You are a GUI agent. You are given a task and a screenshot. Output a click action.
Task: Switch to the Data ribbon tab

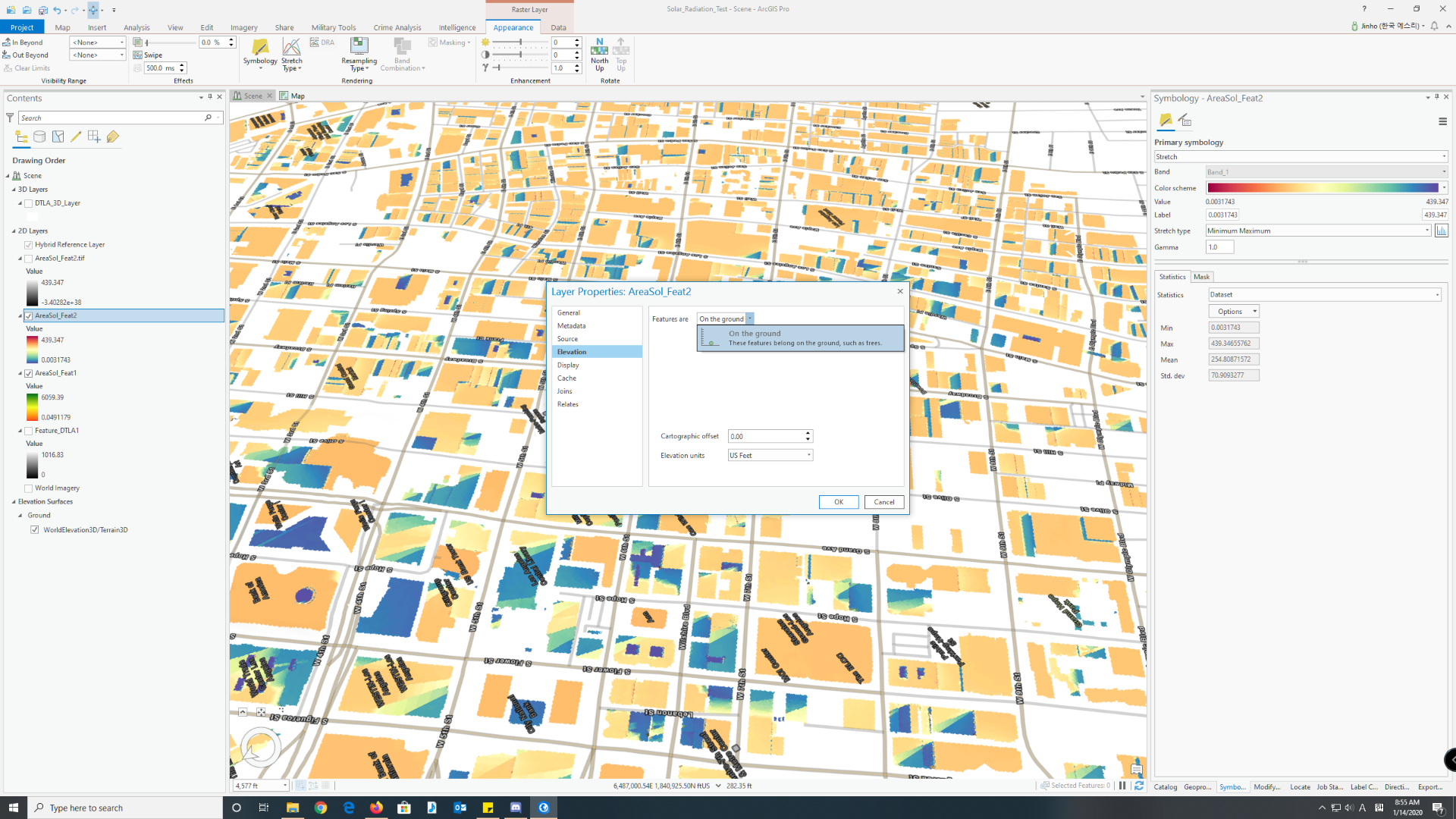click(x=558, y=27)
